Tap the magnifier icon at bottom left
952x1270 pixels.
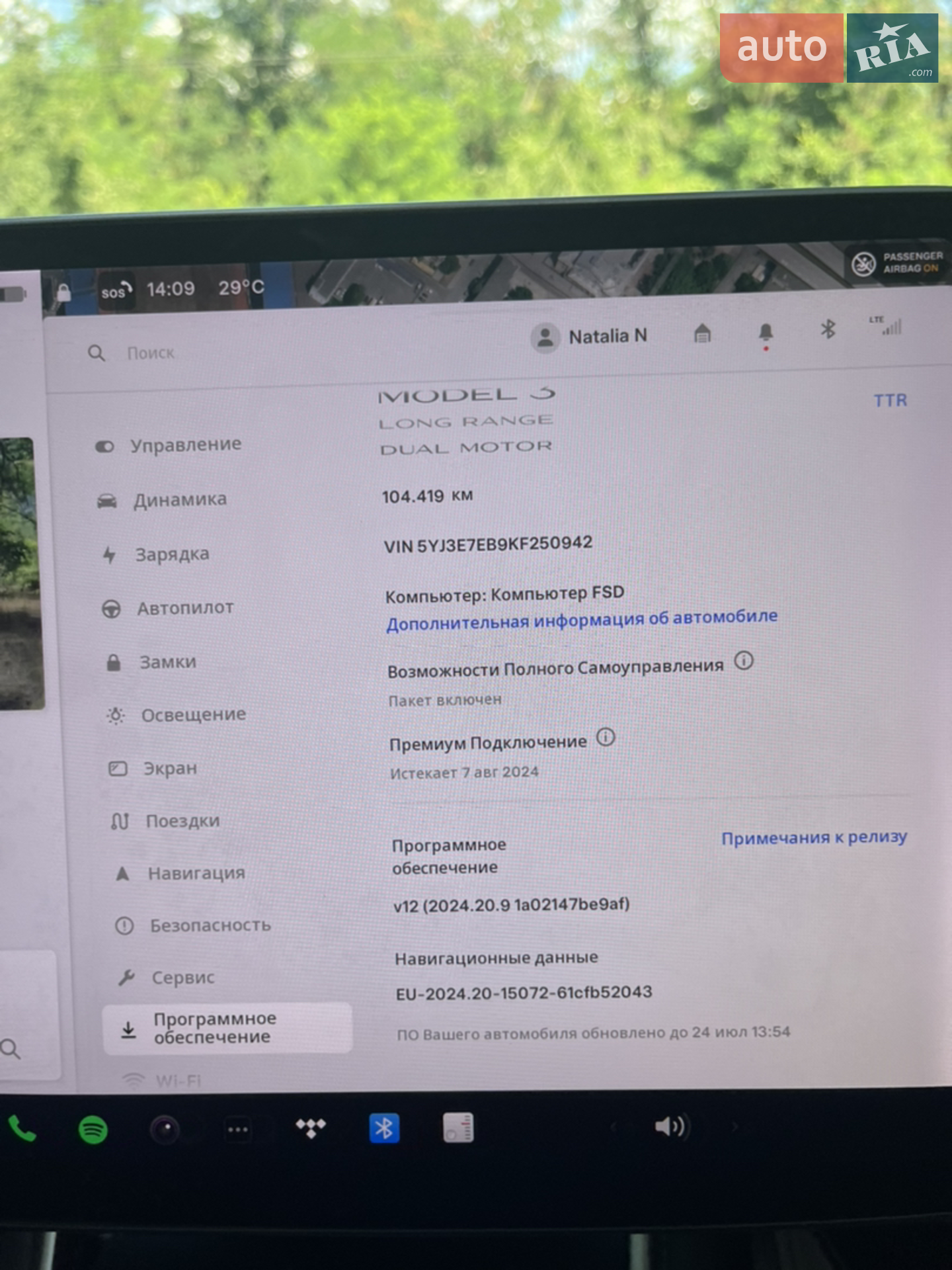point(11,1049)
